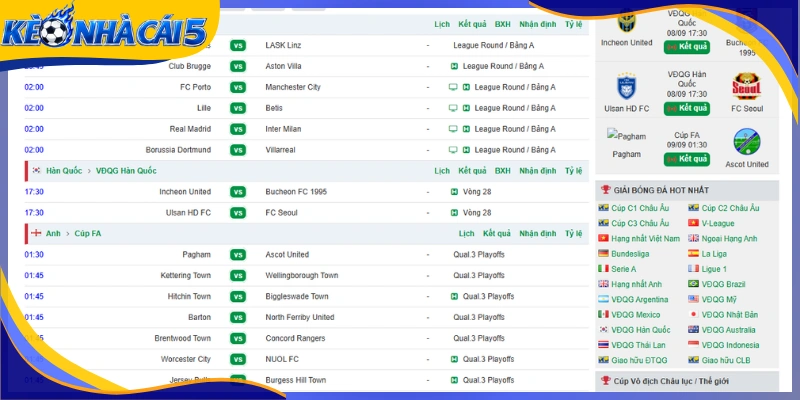Open Kết quả tab in Hàn Quốc league header

point(472,170)
